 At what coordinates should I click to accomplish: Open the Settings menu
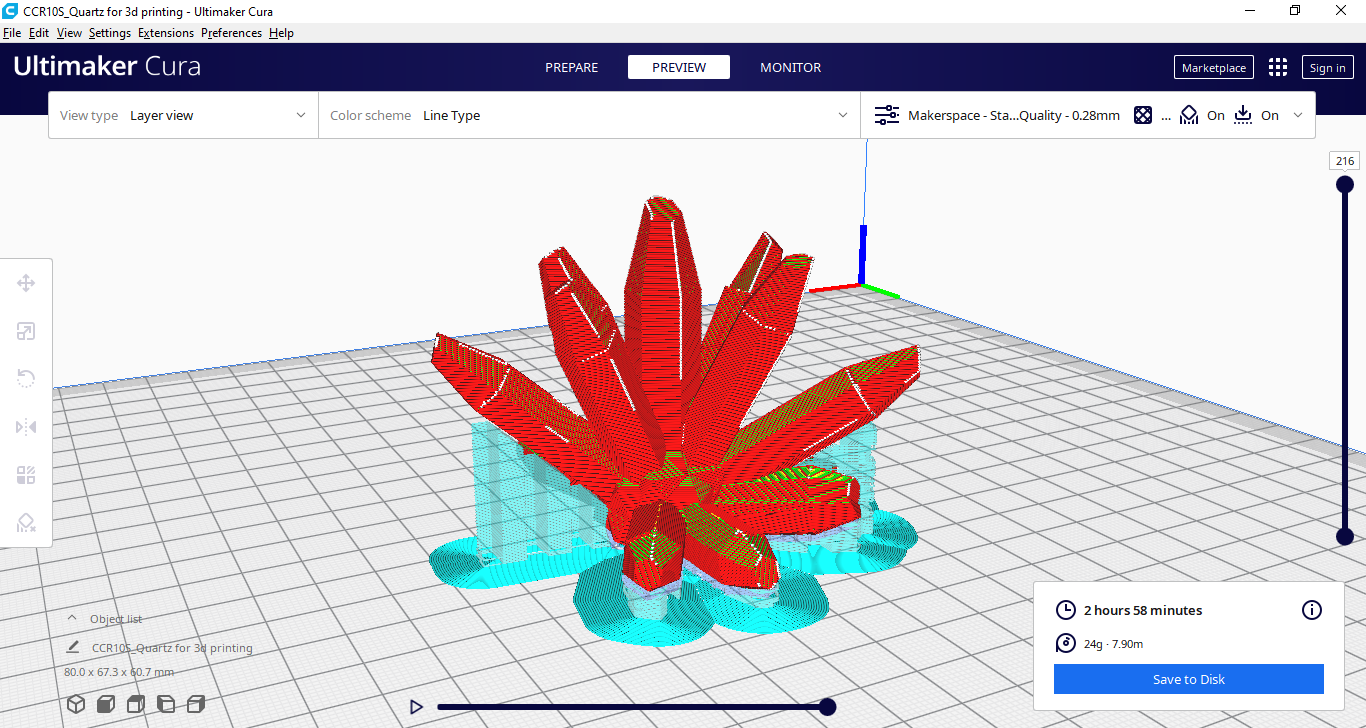click(110, 33)
